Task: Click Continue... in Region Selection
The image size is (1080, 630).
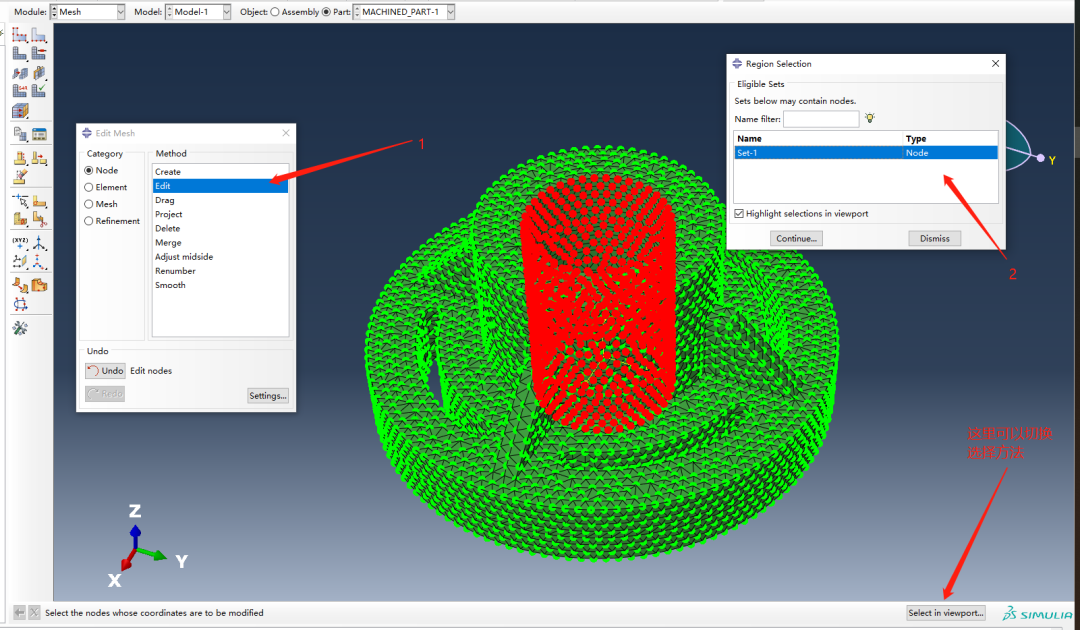Action: [x=796, y=238]
